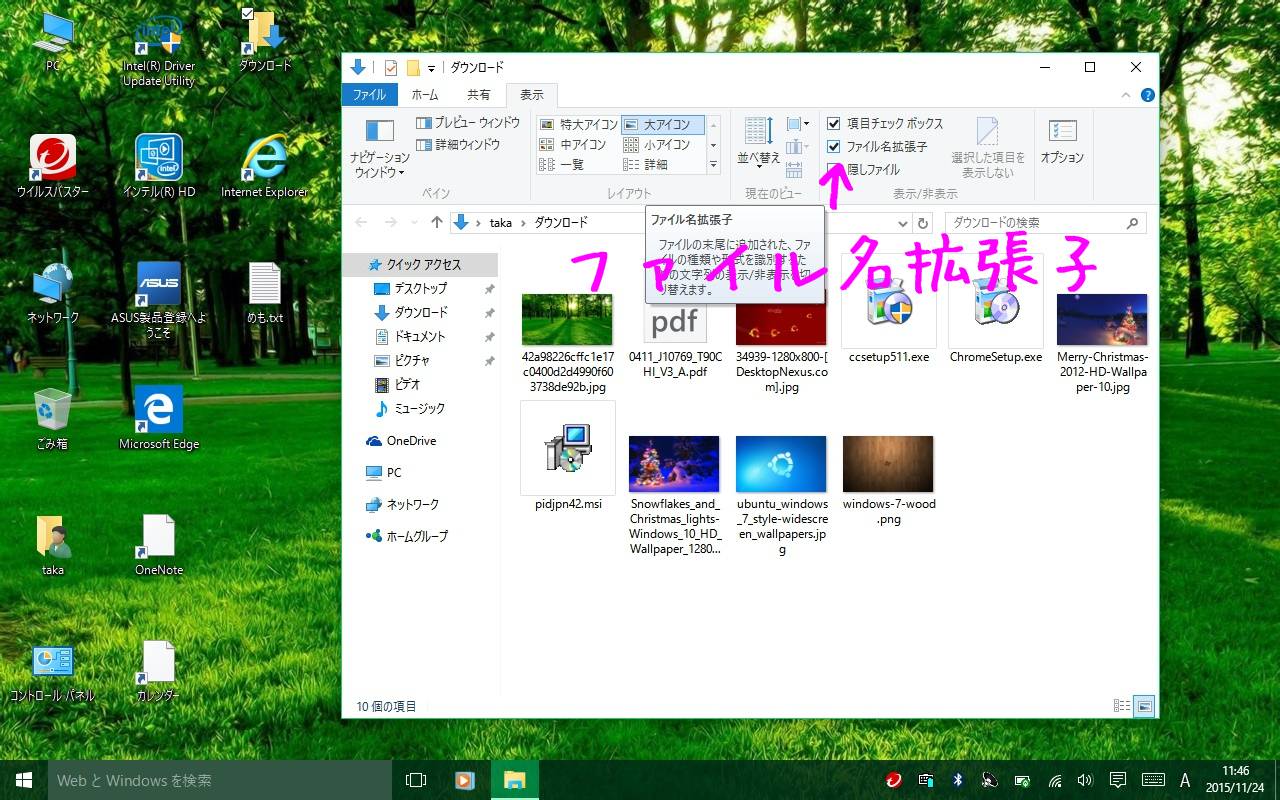Click the Web と Windows を検索 taskbar search
1280x800 pixels.
(x=220, y=780)
